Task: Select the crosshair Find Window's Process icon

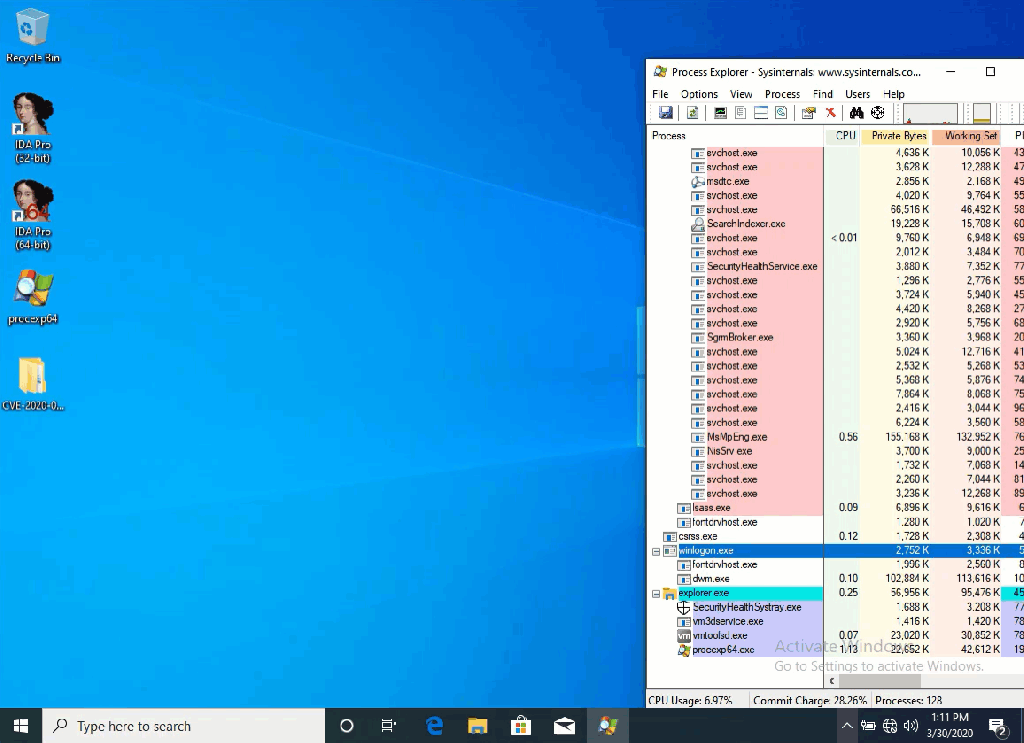Action: [877, 113]
